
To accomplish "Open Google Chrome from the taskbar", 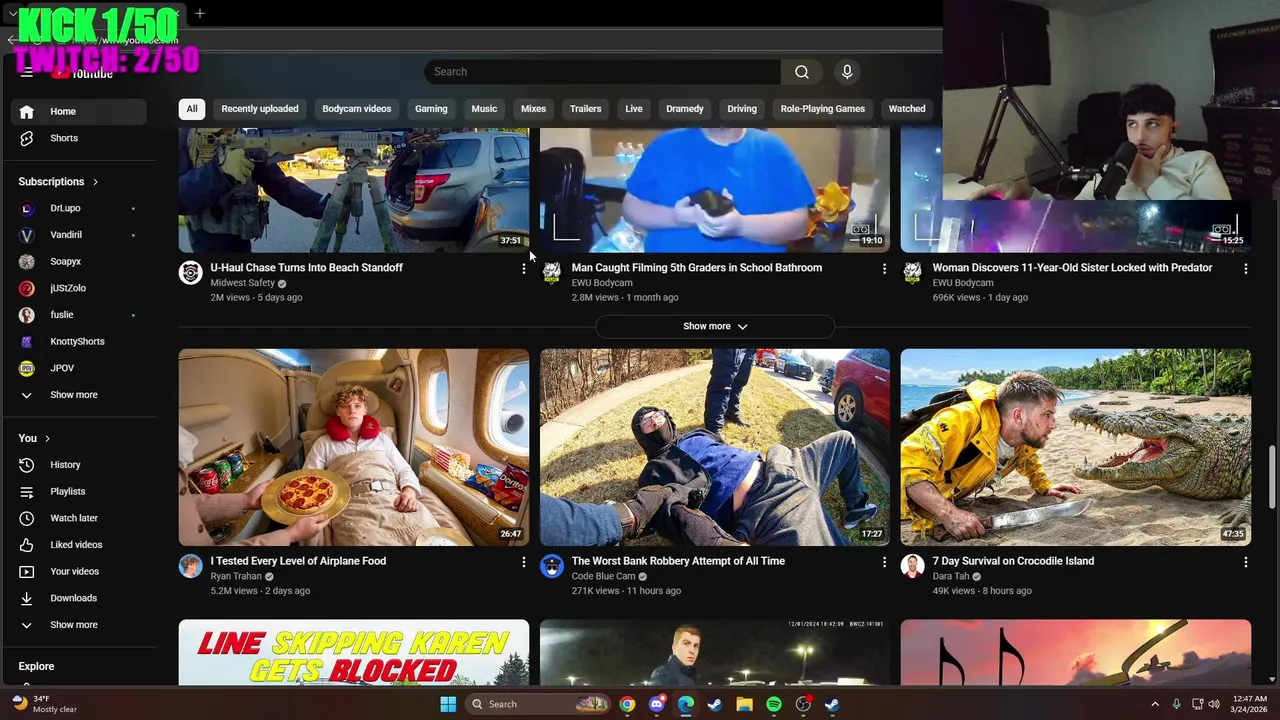I will [x=627, y=704].
